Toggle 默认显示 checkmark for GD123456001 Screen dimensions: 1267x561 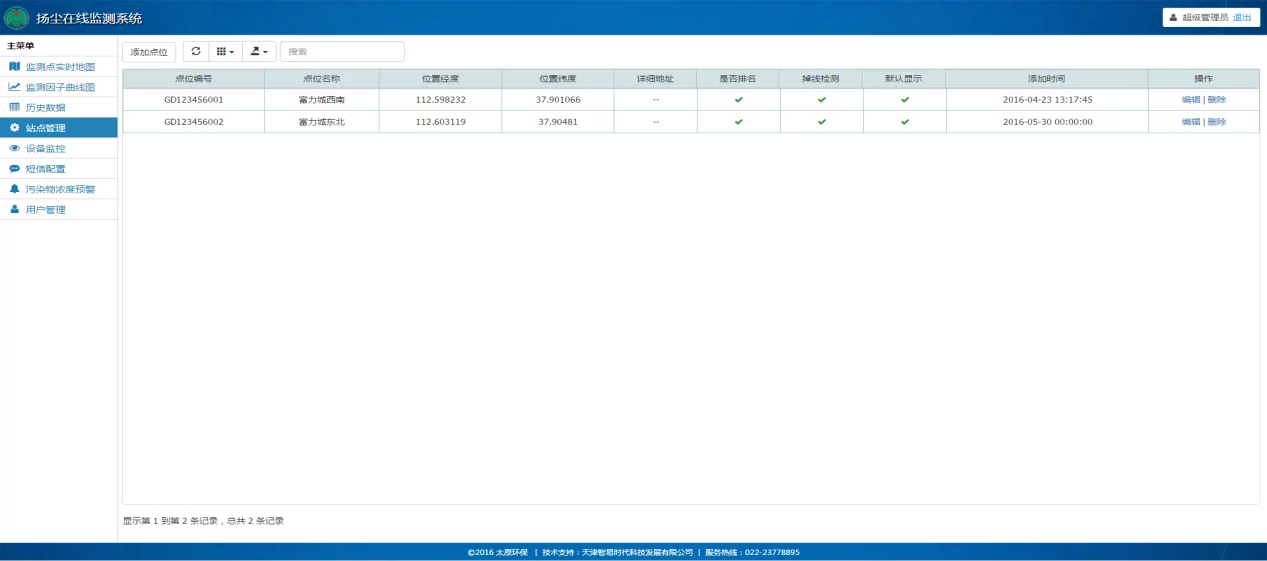pos(904,100)
